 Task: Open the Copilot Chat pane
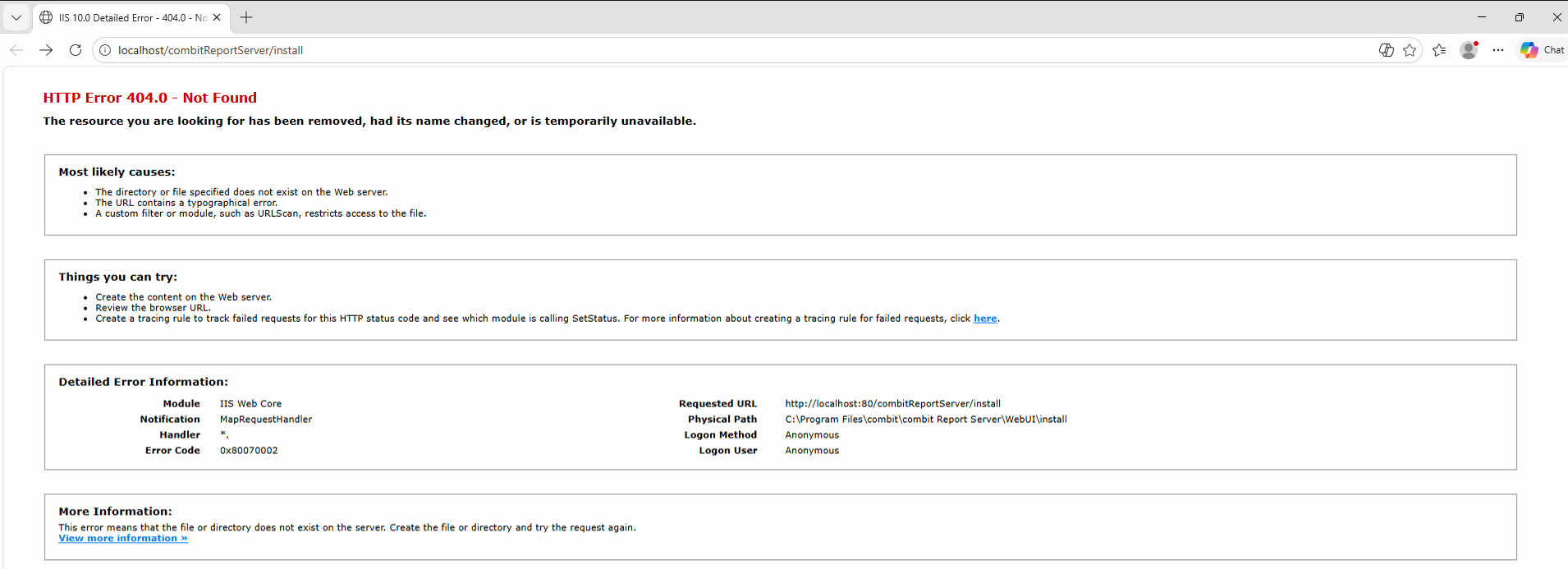pos(1543,50)
